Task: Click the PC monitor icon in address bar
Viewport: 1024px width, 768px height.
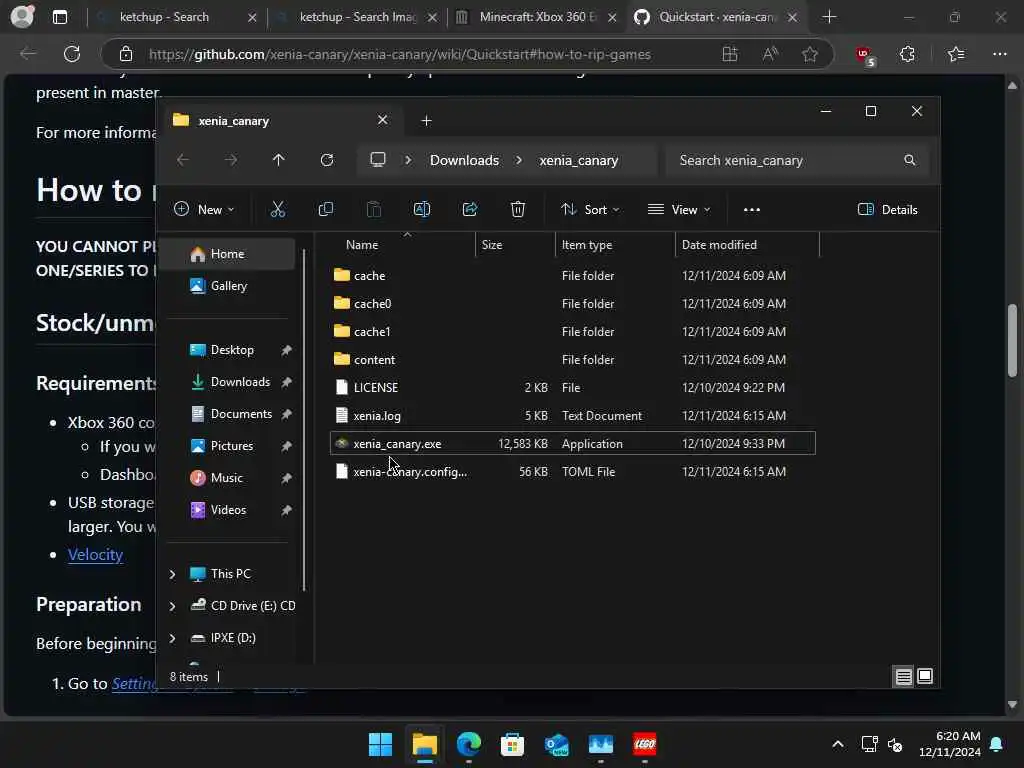Action: click(378, 159)
